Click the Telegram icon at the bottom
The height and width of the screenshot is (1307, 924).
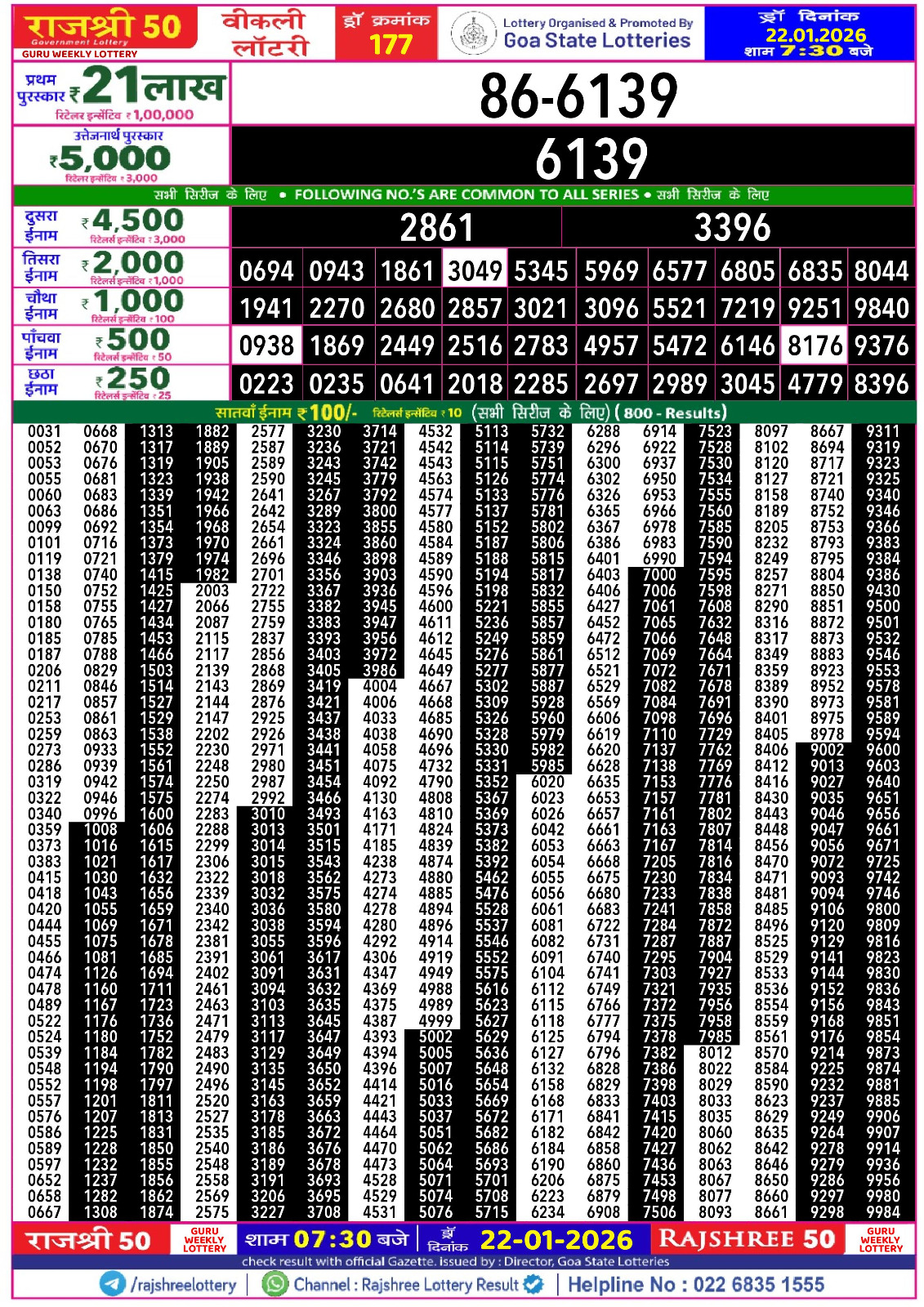112,1284
